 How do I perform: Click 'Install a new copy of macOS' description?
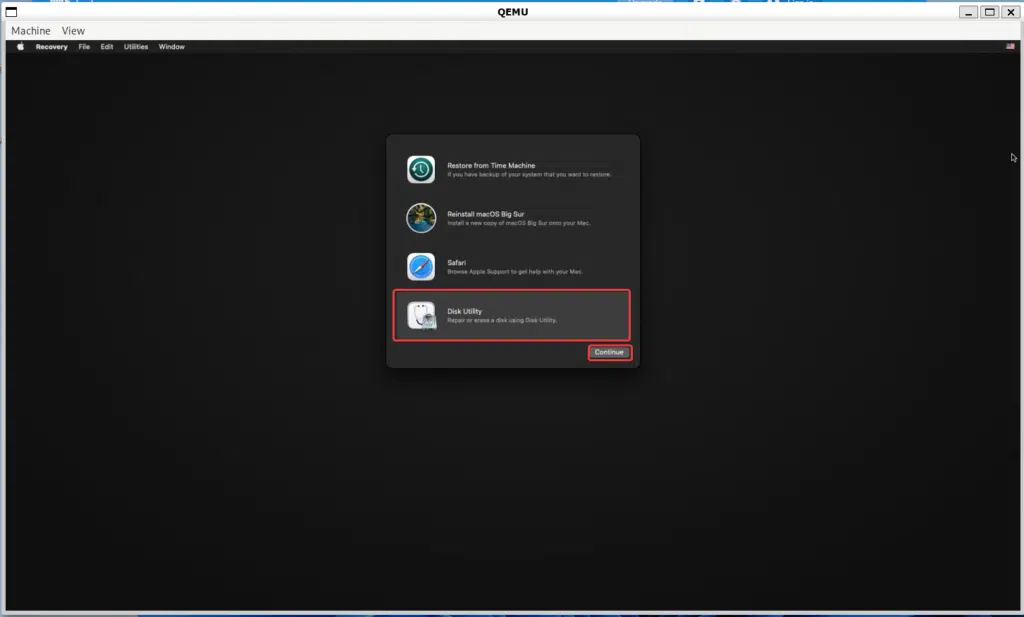coord(519,223)
